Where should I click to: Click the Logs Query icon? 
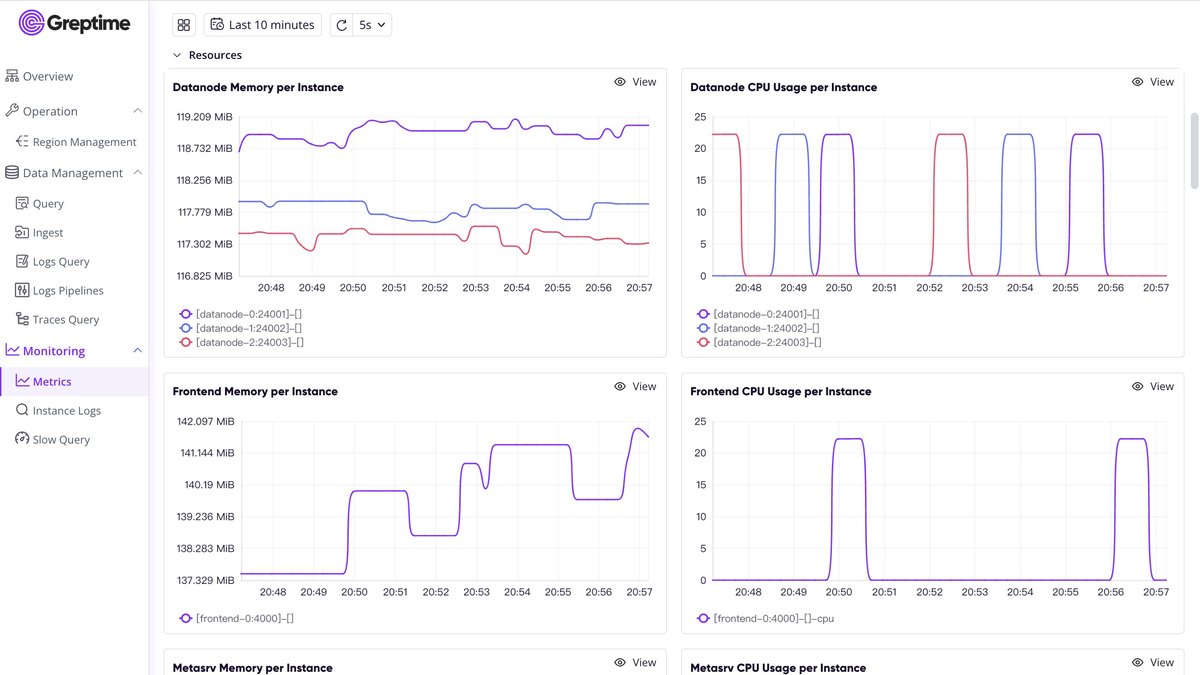pos(23,261)
